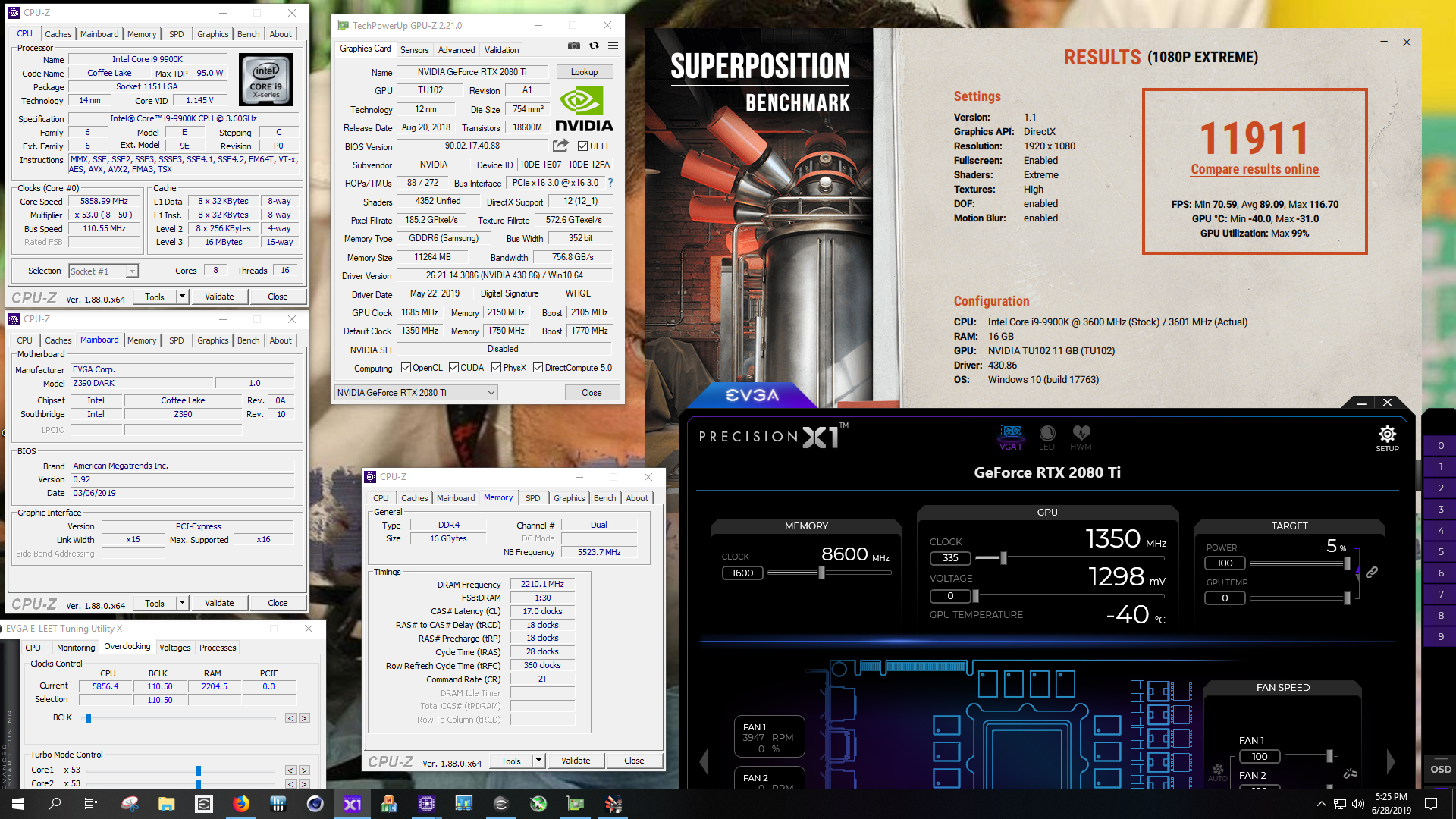1456x819 pixels.
Task: Click Validate in Memory CPU-Z window
Action: [576, 761]
